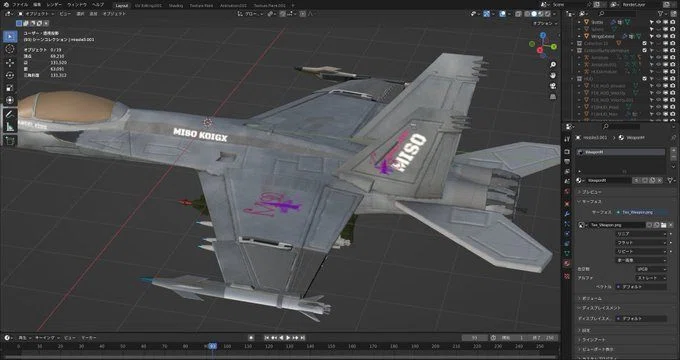Open the ウィンドウ menu
Image resolution: width=680 pixels, height=360 pixels.
click(x=77, y=5)
